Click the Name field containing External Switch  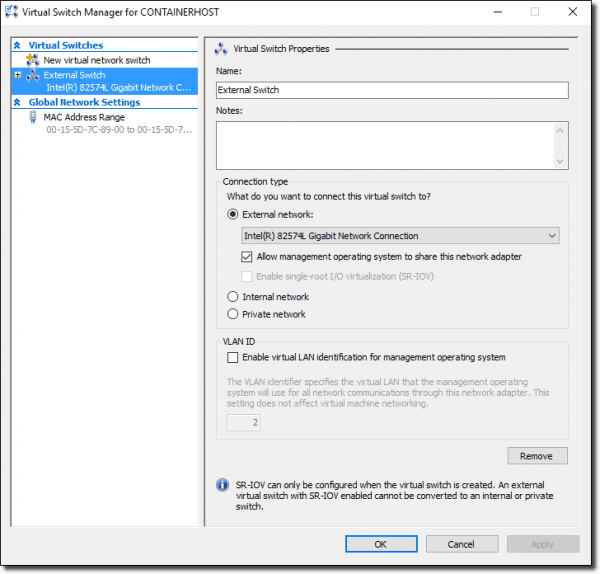(x=392, y=90)
